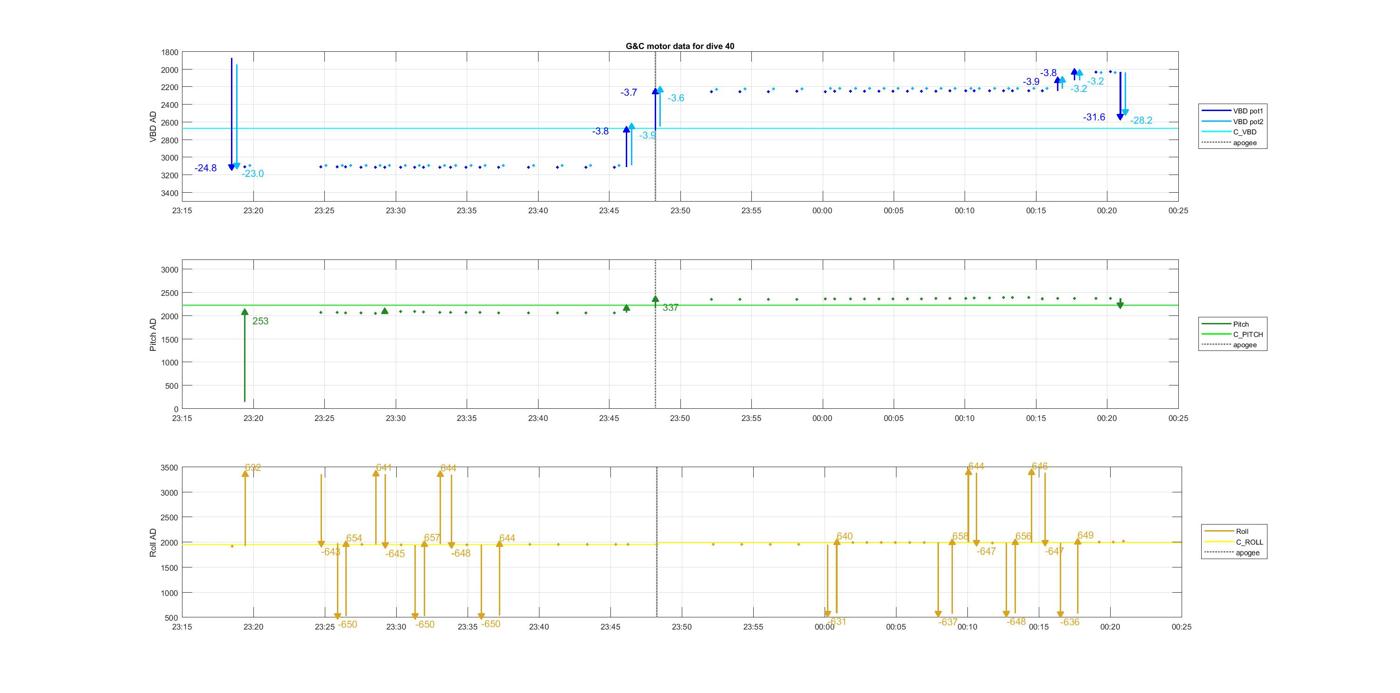Image resolution: width=1400 pixels, height=693 pixels.
Task: Click the '-3.6' VBD data label
Action: [x=676, y=98]
